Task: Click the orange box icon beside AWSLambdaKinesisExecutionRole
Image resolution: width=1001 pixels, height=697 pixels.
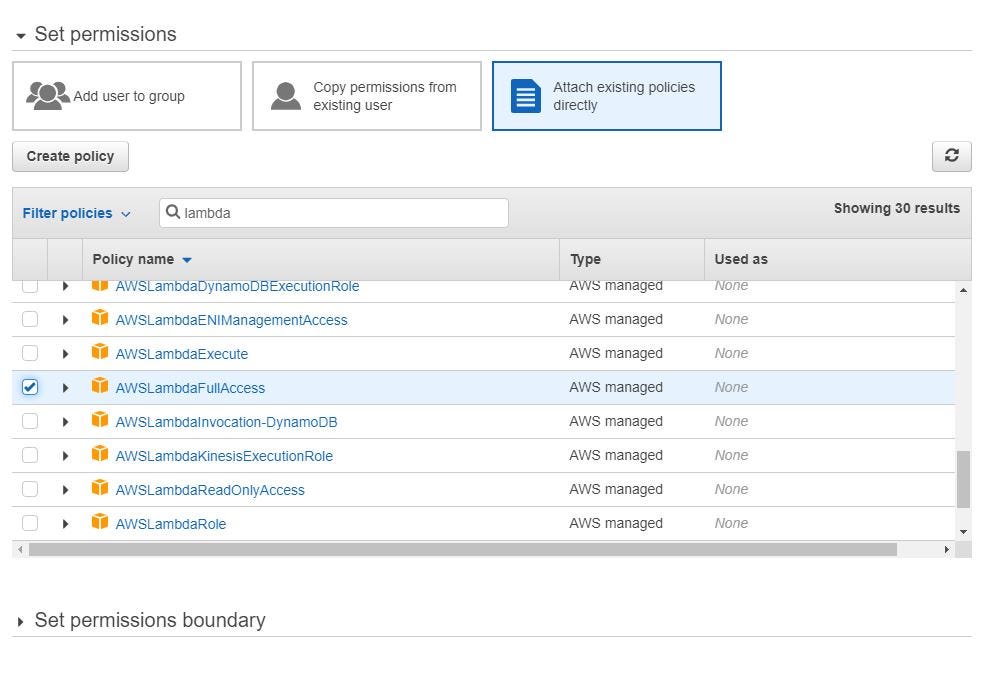Action: (x=100, y=453)
